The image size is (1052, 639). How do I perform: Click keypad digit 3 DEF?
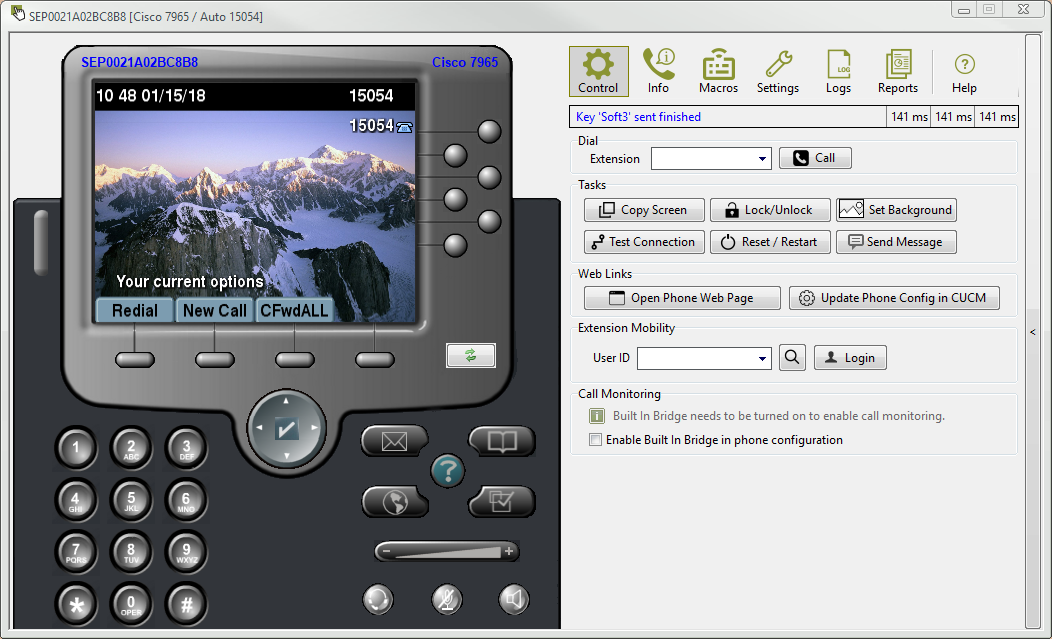point(187,448)
